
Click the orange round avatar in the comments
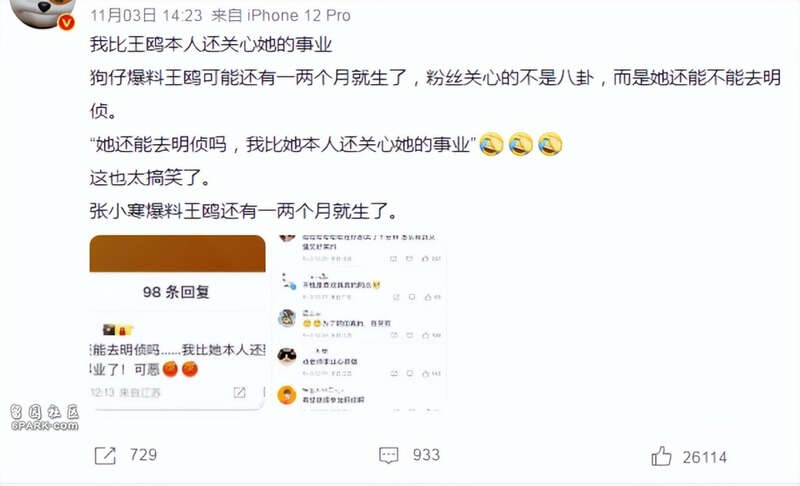coord(287,395)
